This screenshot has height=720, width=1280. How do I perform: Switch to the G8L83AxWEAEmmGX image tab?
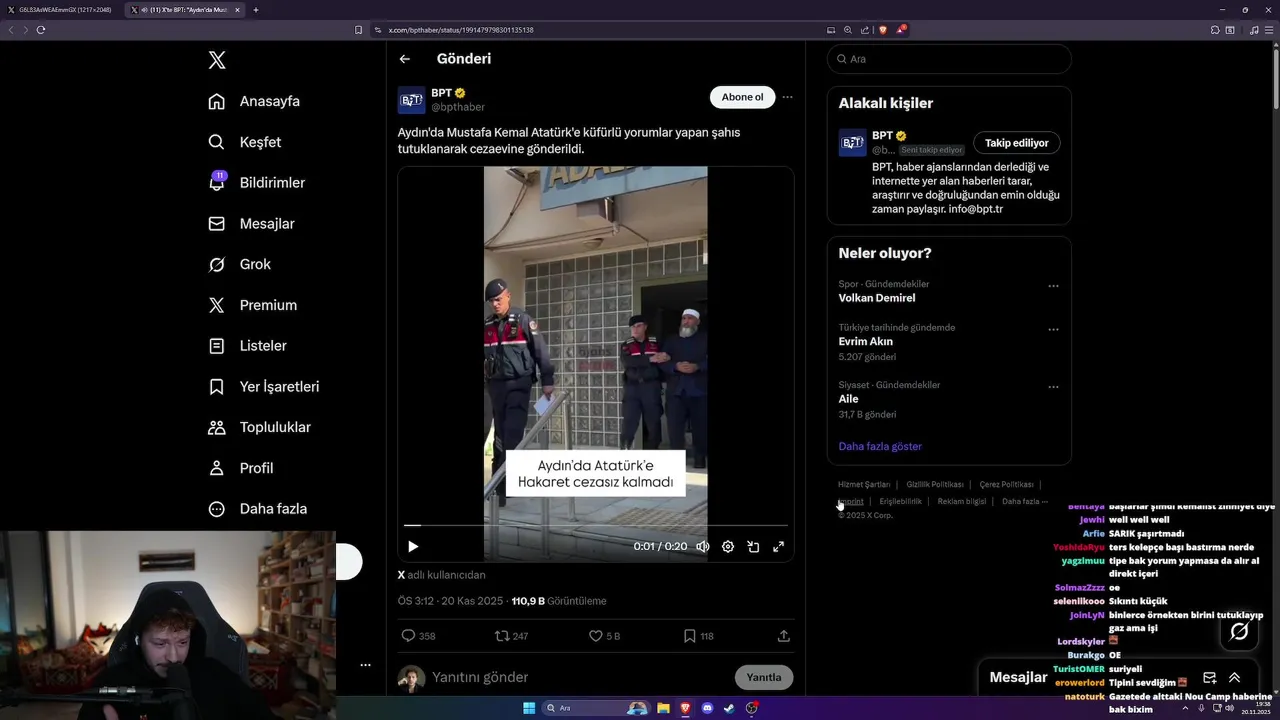[62, 10]
